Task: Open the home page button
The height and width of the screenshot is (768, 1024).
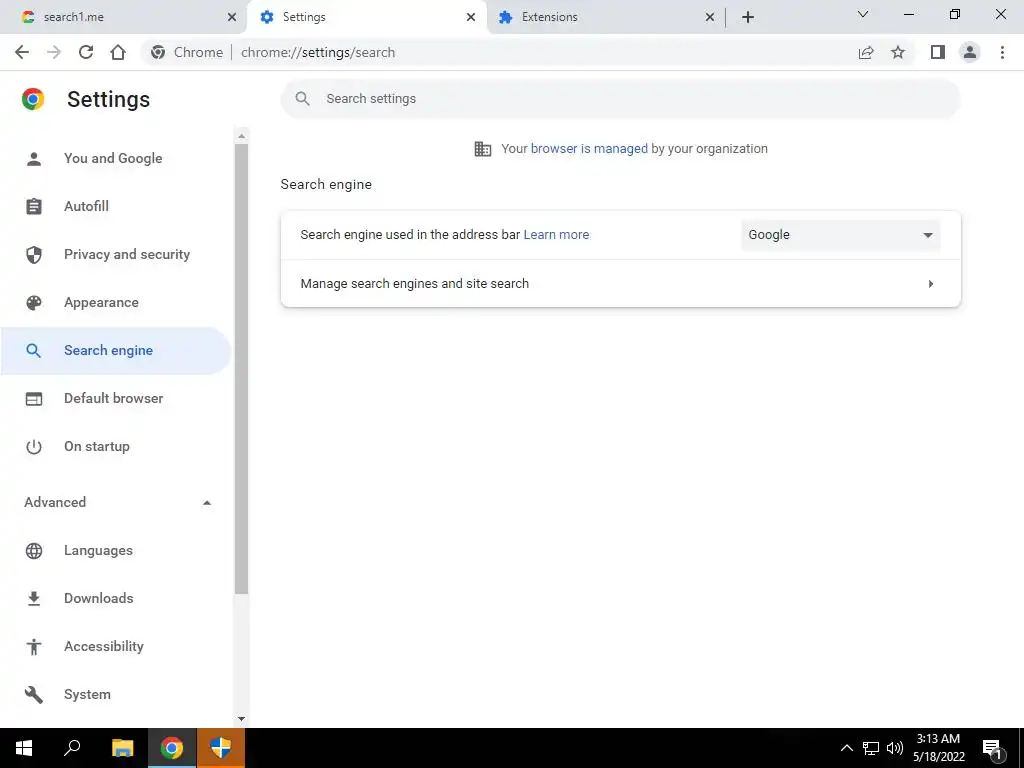Action: (118, 52)
